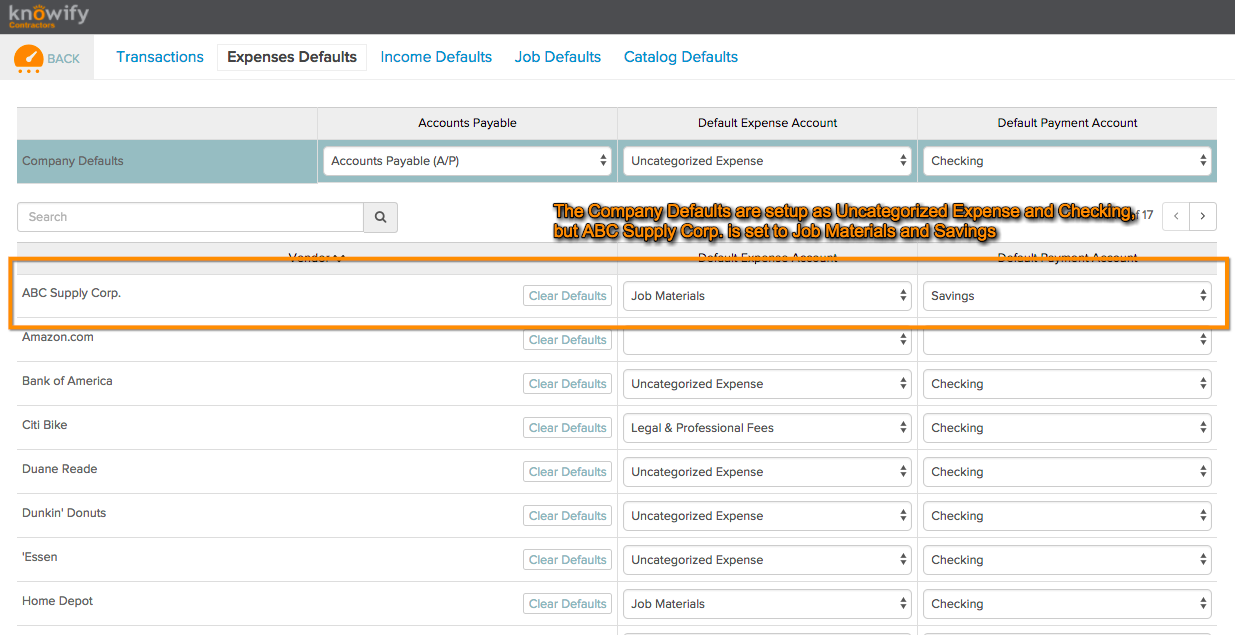This screenshot has width=1235, height=635.
Task: Clear defaults for Home Depot
Action: [x=567, y=604]
